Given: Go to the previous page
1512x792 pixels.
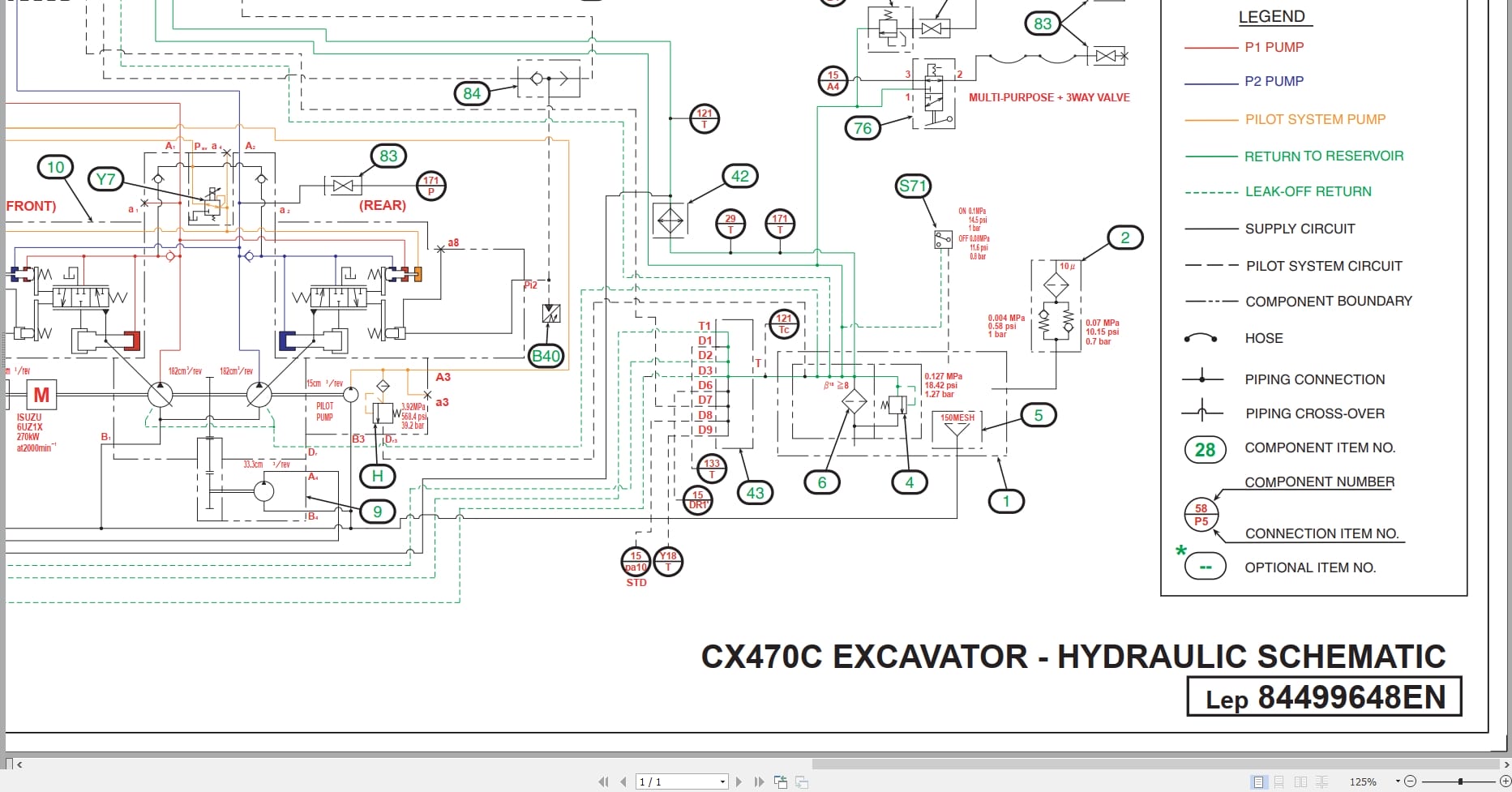Looking at the screenshot, I should [623, 781].
